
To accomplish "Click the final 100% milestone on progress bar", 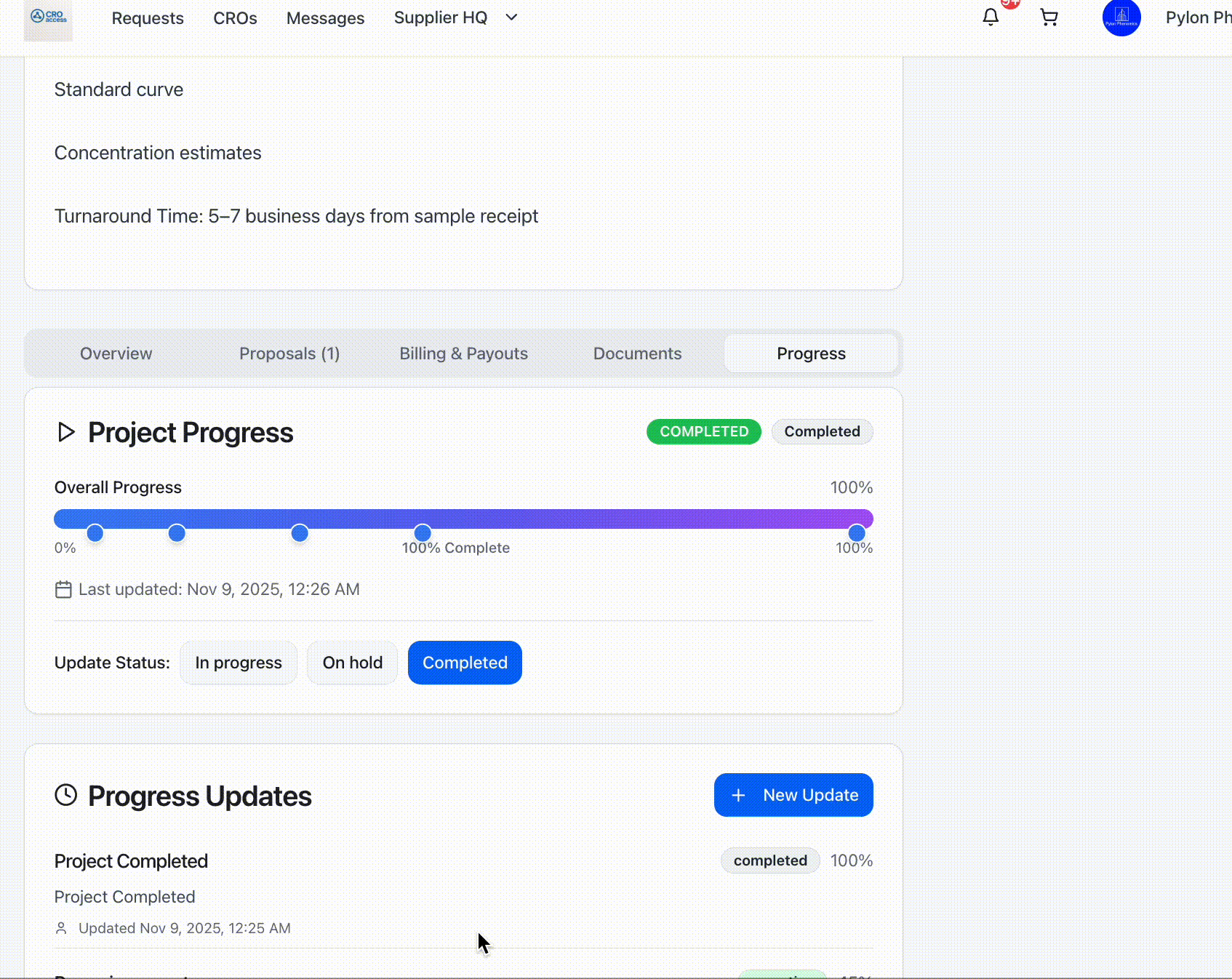I will coord(857,533).
